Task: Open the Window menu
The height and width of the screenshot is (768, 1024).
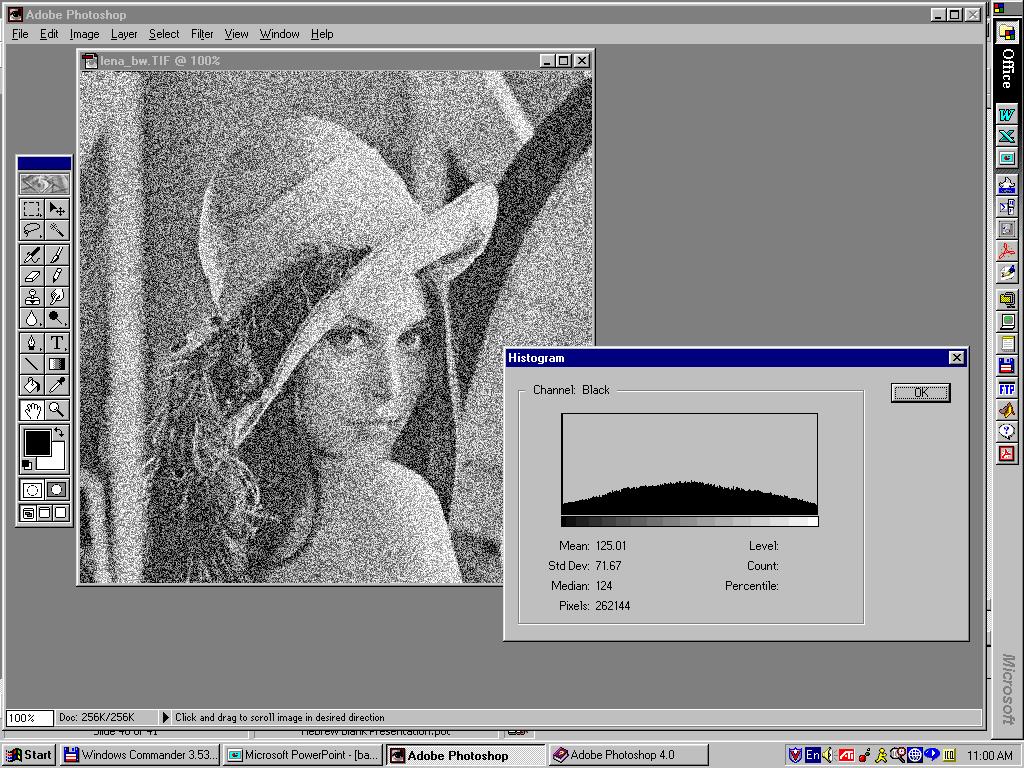Action: (x=280, y=34)
